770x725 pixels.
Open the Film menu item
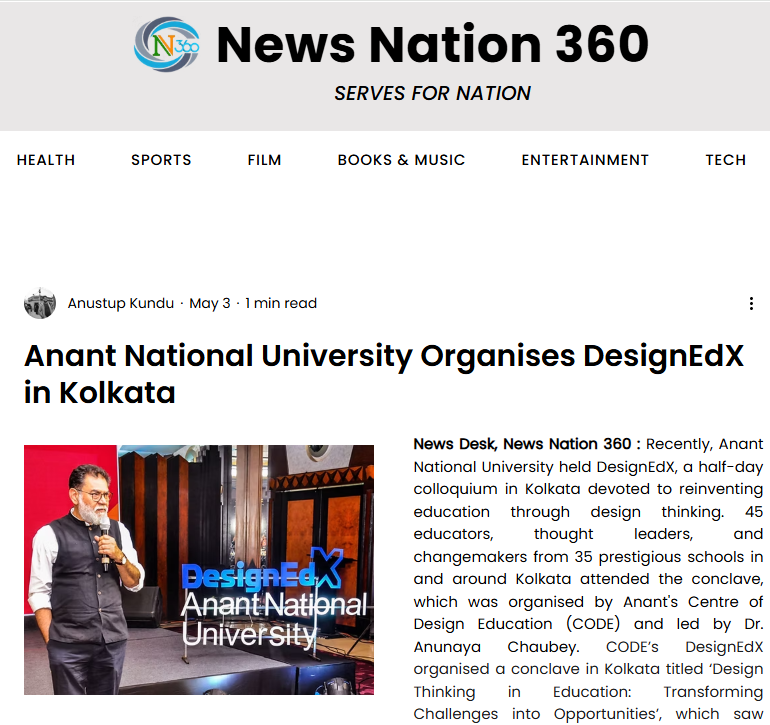pyautogui.click(x=264, y=160)
